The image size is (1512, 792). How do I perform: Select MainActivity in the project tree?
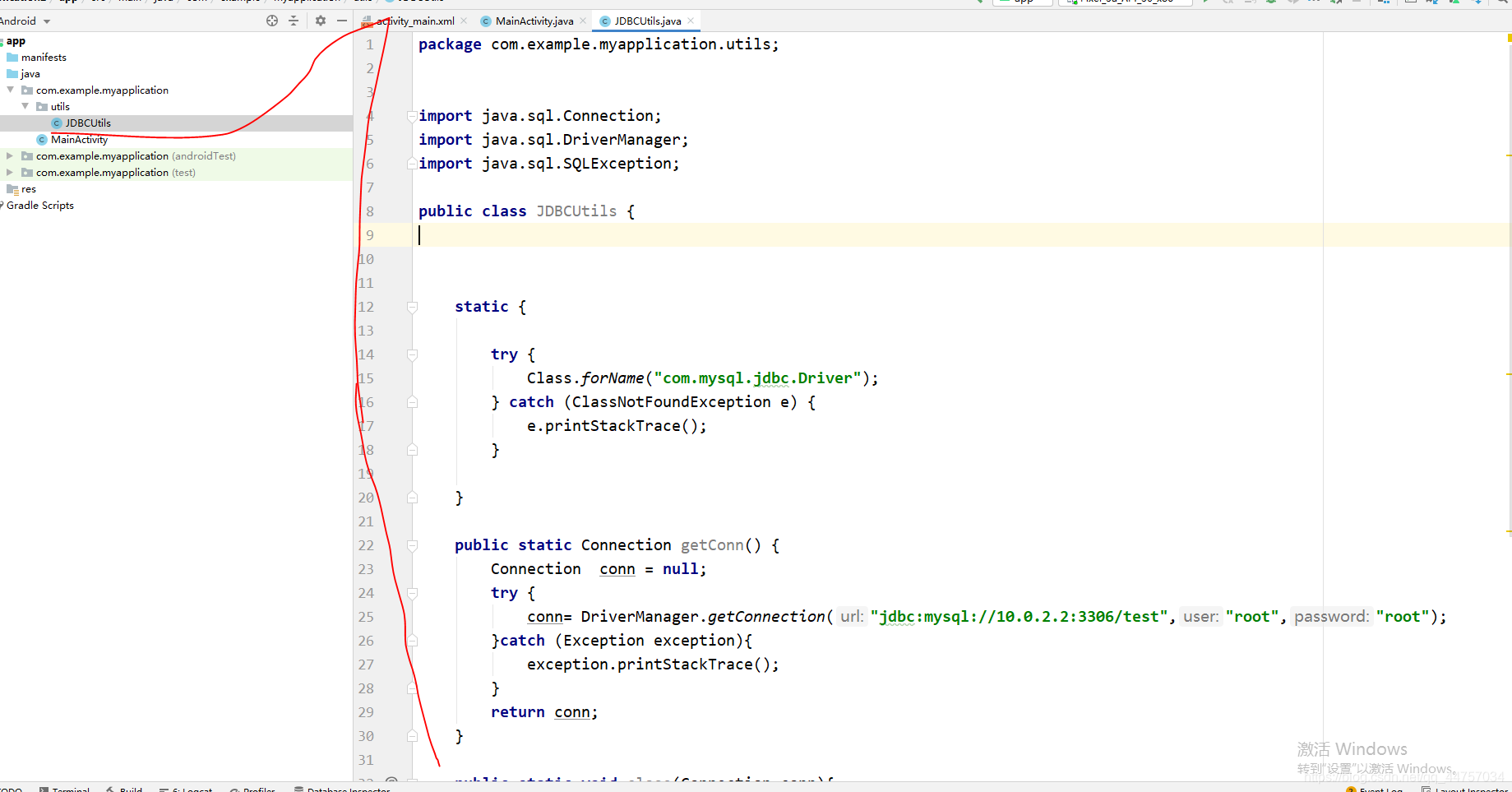point(80,139)
